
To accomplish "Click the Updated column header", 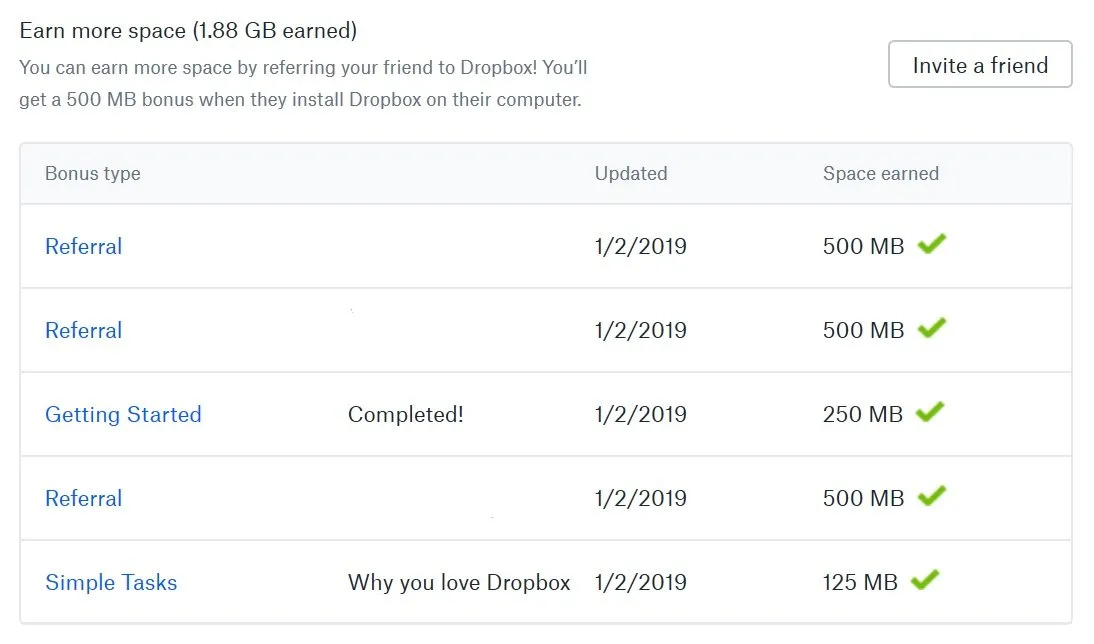I will (x=631, y=173).
